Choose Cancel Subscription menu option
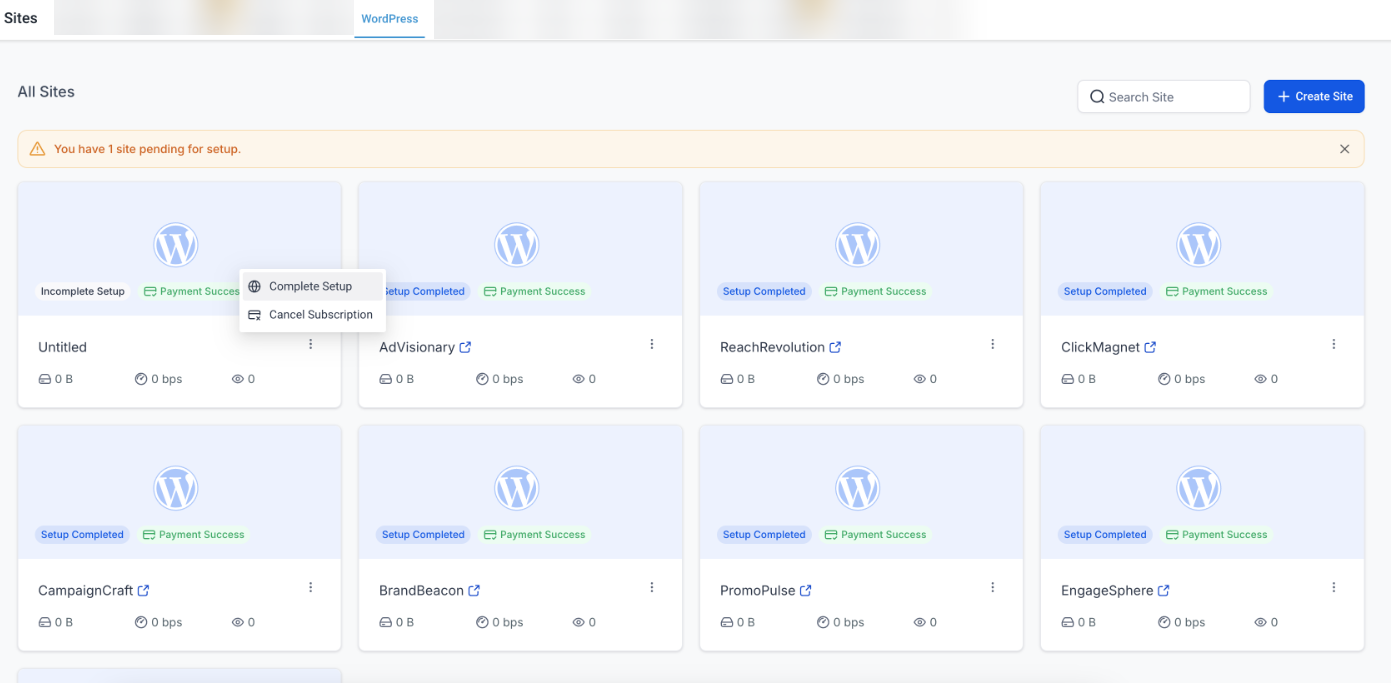This screenshot has width=1391, height=683. [x=320, y=314]
